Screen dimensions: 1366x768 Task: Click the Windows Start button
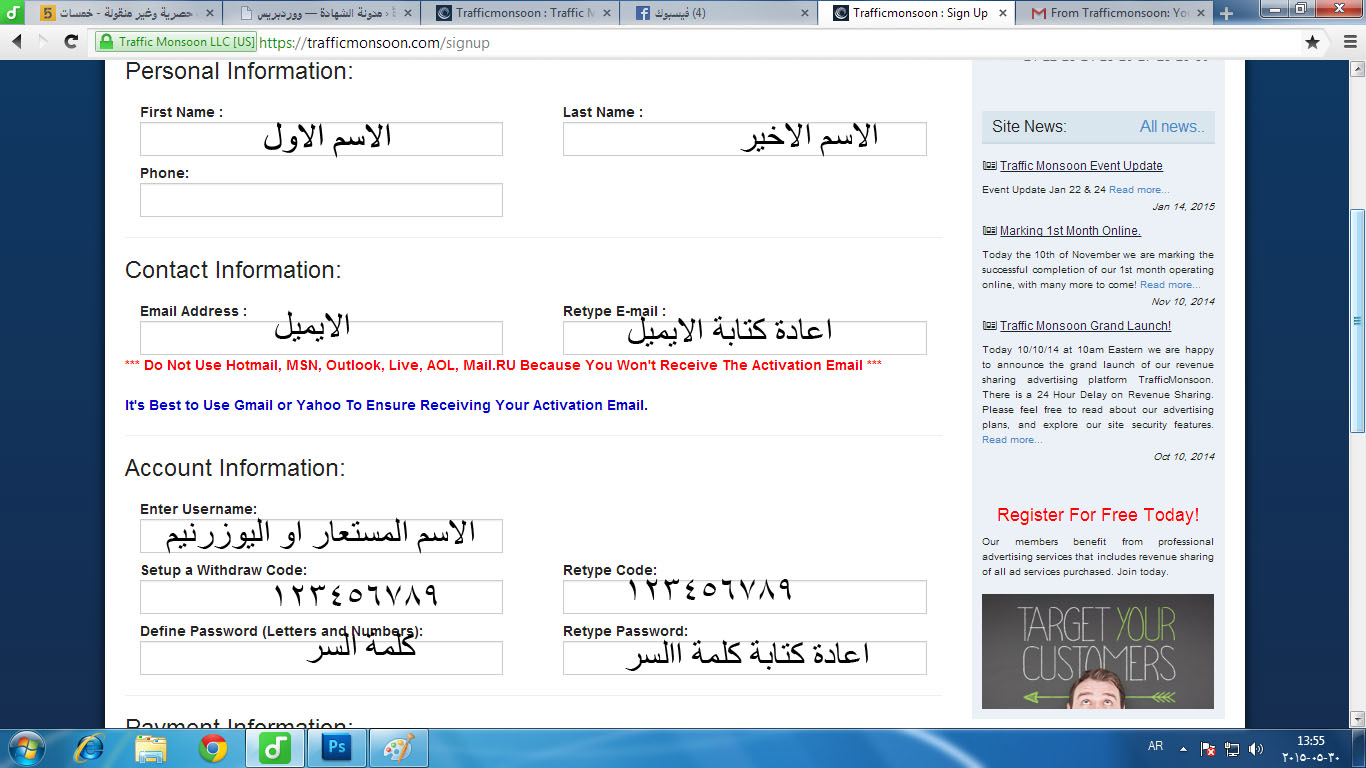(24, 748)
